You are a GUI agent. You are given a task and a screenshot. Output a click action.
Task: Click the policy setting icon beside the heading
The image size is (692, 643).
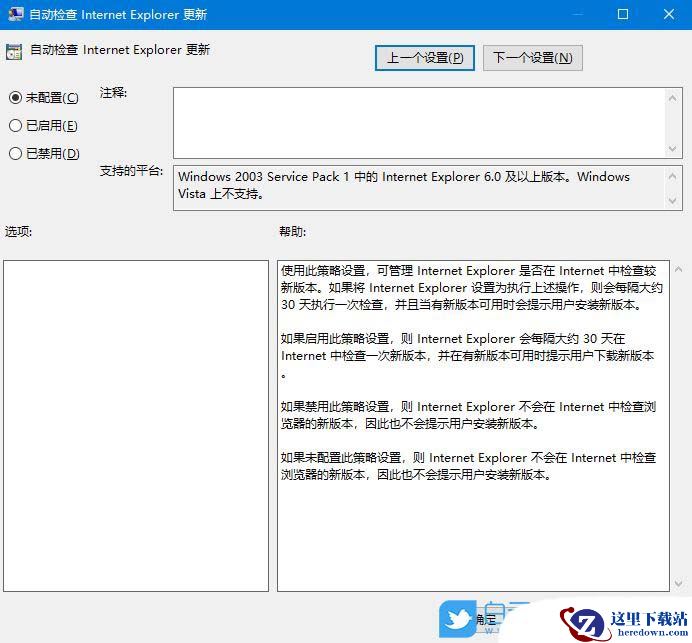point(14,52)
